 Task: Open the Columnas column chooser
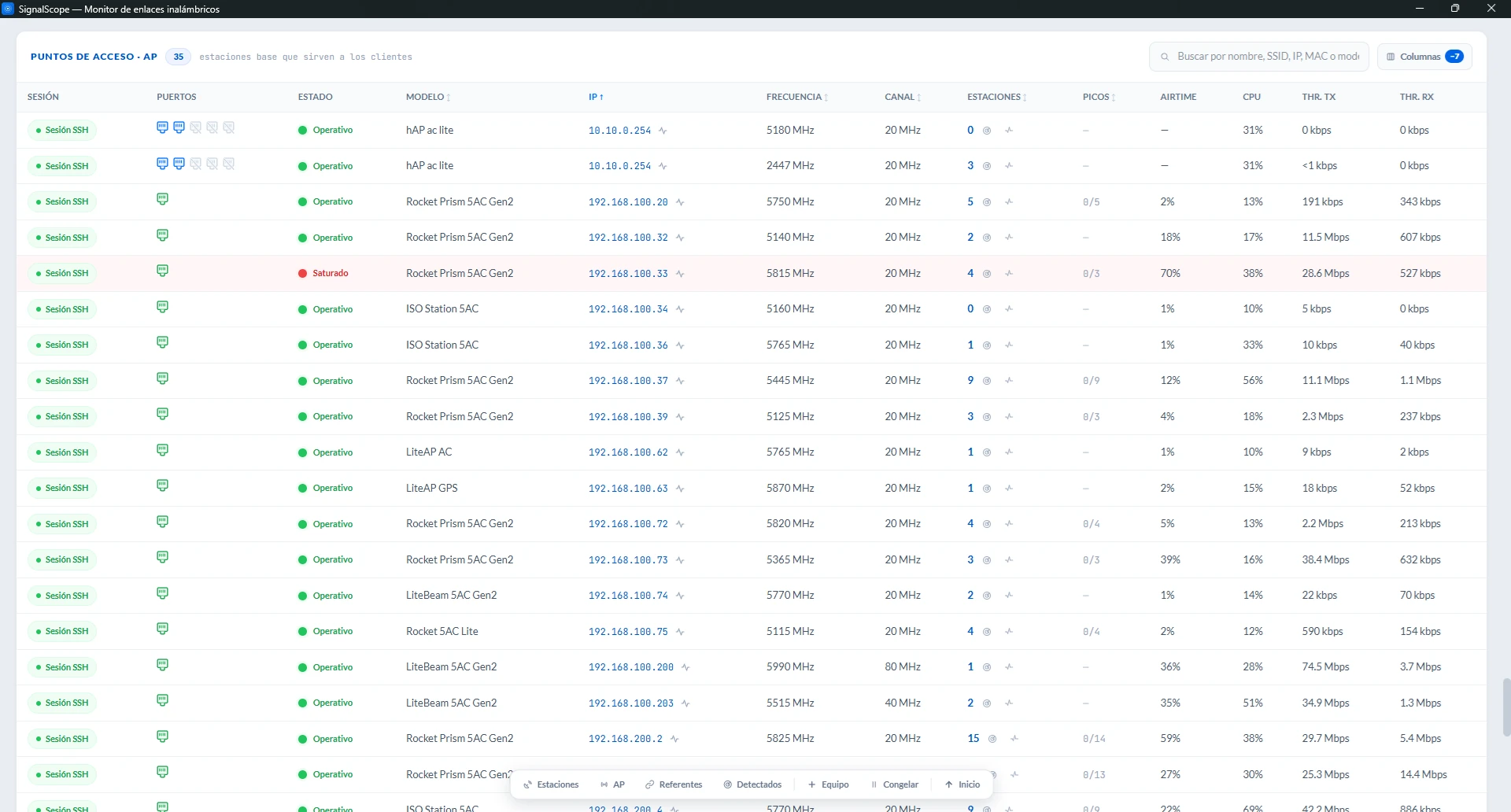(x=1424, y=57)
